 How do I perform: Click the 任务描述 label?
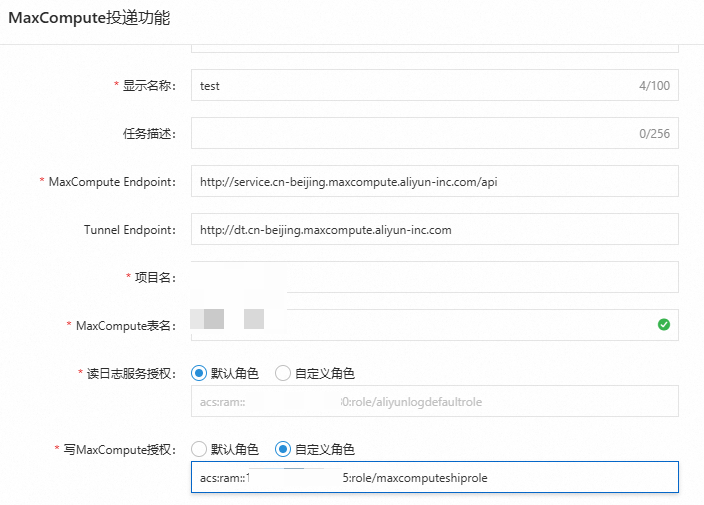[149, 134]
